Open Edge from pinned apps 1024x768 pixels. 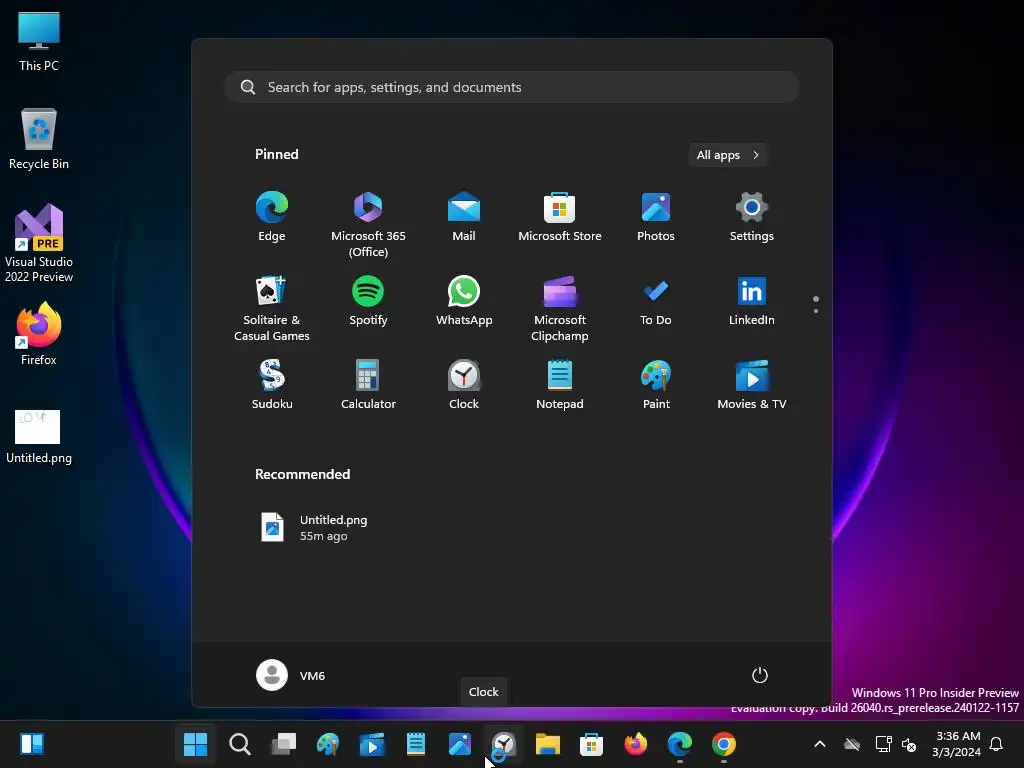click(x=272, y=217)
